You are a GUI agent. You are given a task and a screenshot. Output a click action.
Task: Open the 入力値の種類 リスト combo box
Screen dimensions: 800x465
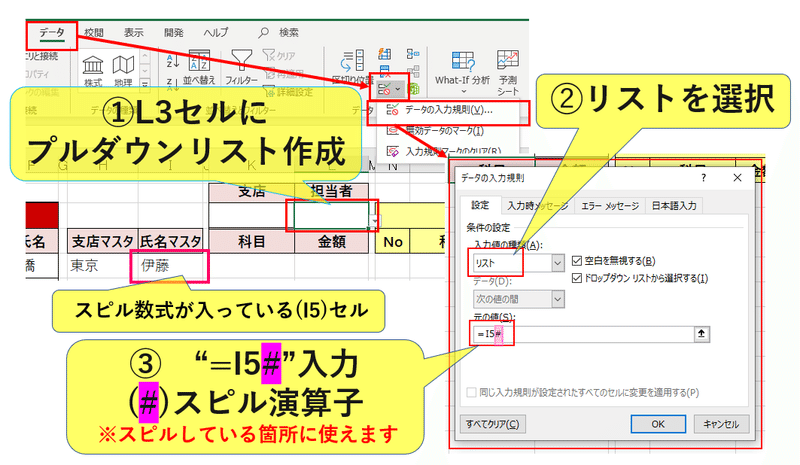pos(518,263)
